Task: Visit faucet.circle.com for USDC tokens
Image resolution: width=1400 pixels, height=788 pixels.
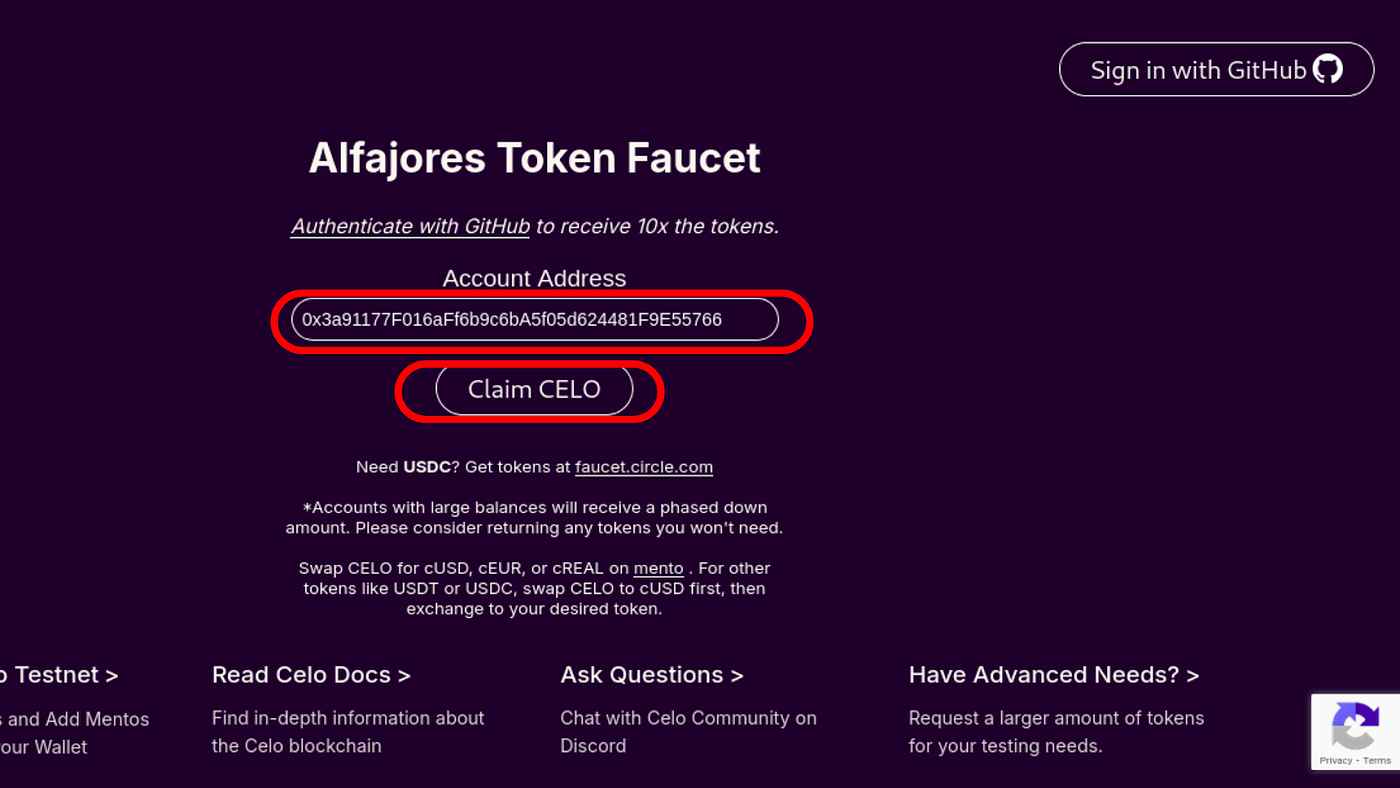Action: point(643,466)
